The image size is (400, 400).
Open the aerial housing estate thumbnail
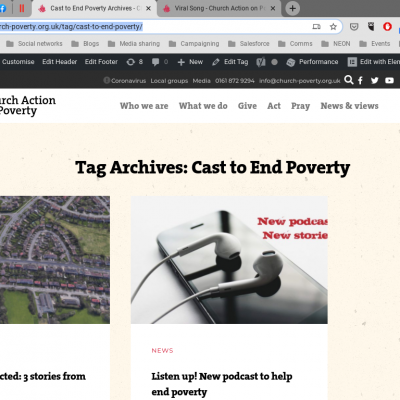[55, 260]
